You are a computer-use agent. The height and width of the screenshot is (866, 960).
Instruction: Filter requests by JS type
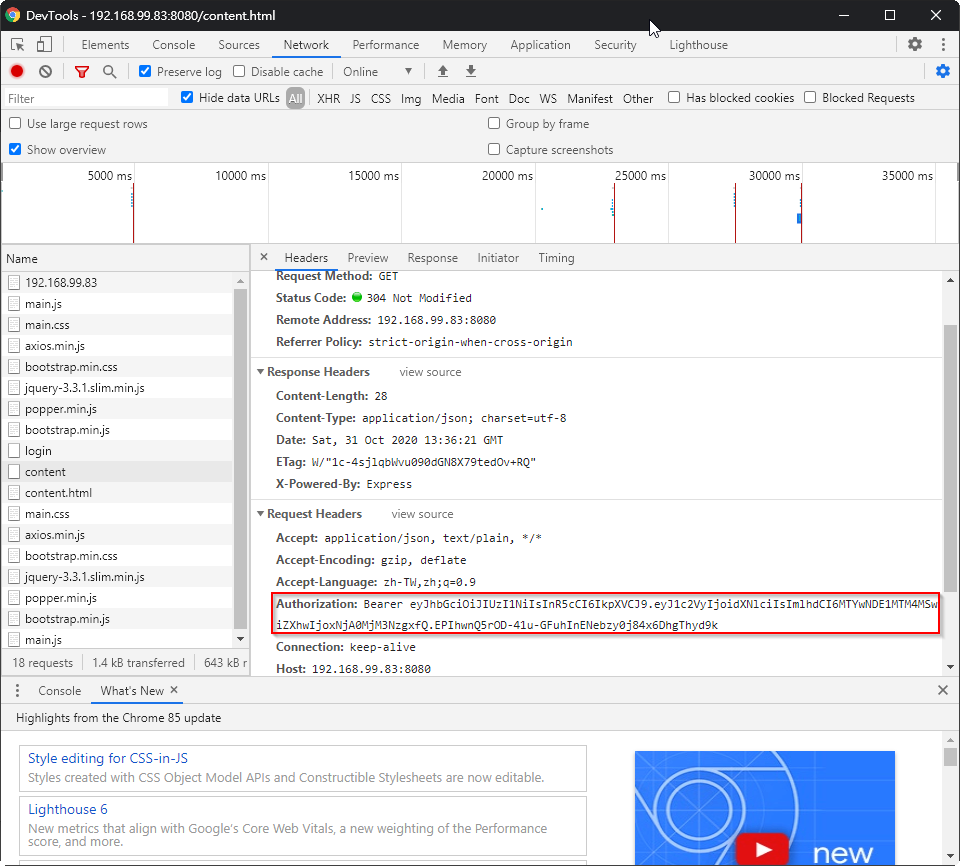[355, 99]
